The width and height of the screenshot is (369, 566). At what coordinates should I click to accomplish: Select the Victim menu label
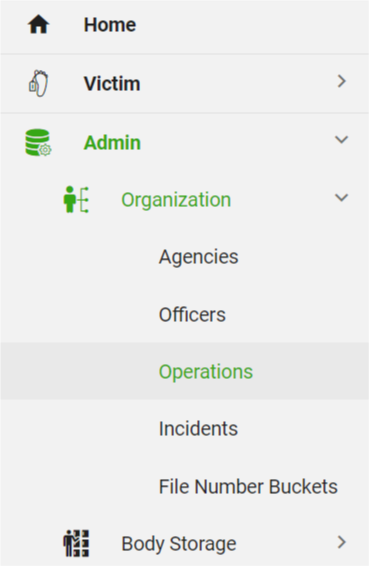112,84
